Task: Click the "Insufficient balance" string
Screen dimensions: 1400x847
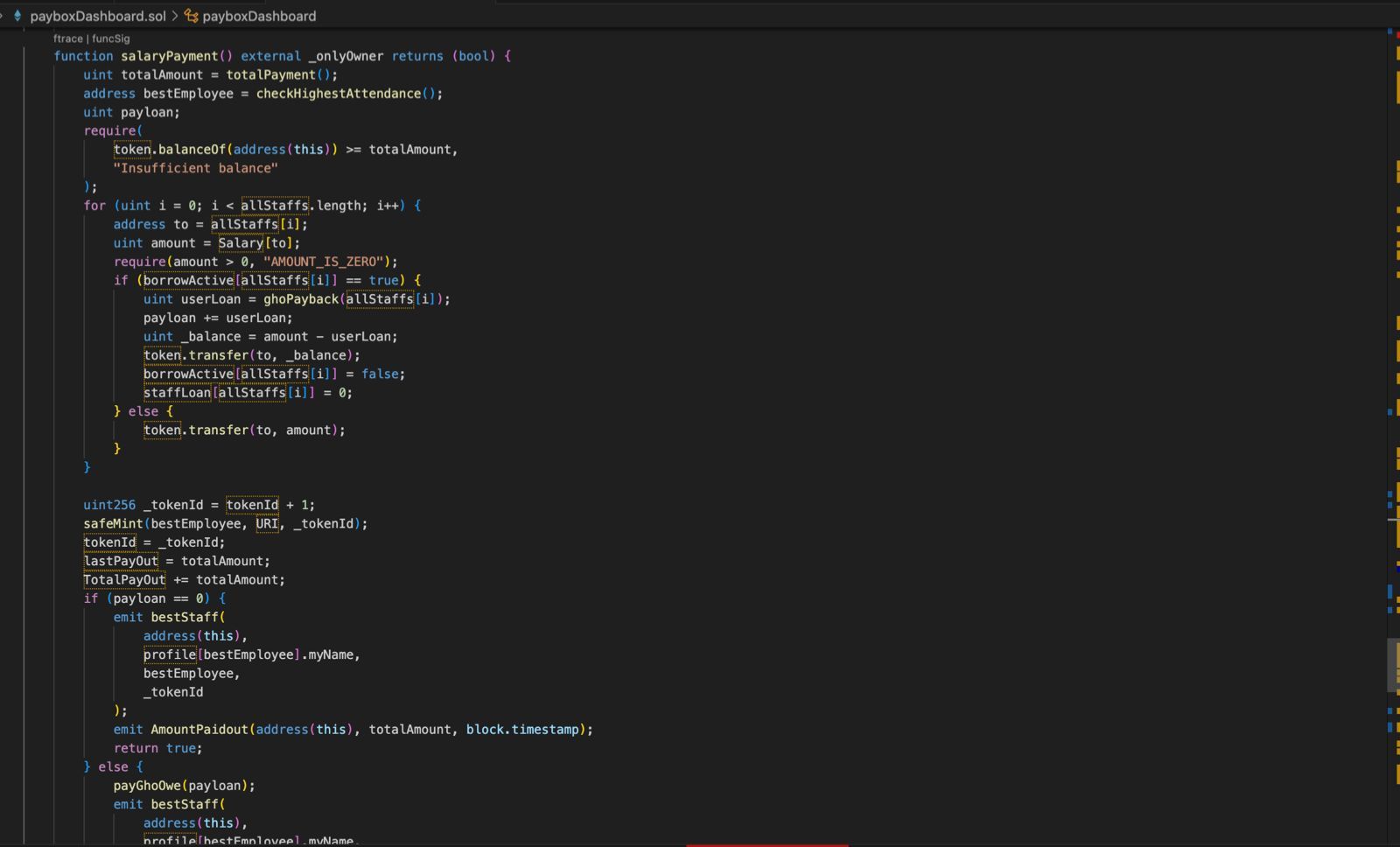Action: click(195, 168)
